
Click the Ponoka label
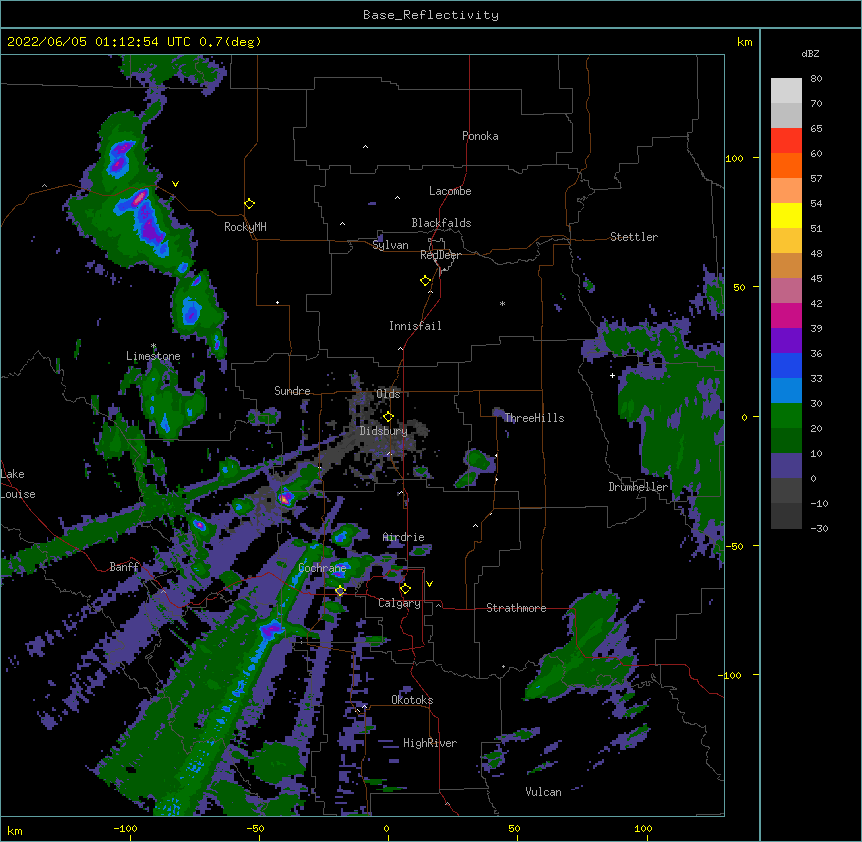pyautogui.click(x=480, y=136)
